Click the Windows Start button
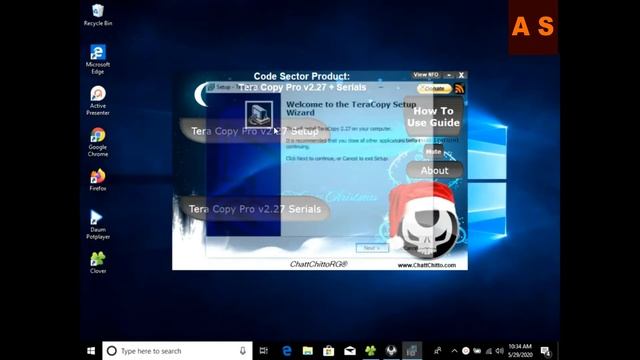Viewport: 640px width, 360px height. point(91,351)
